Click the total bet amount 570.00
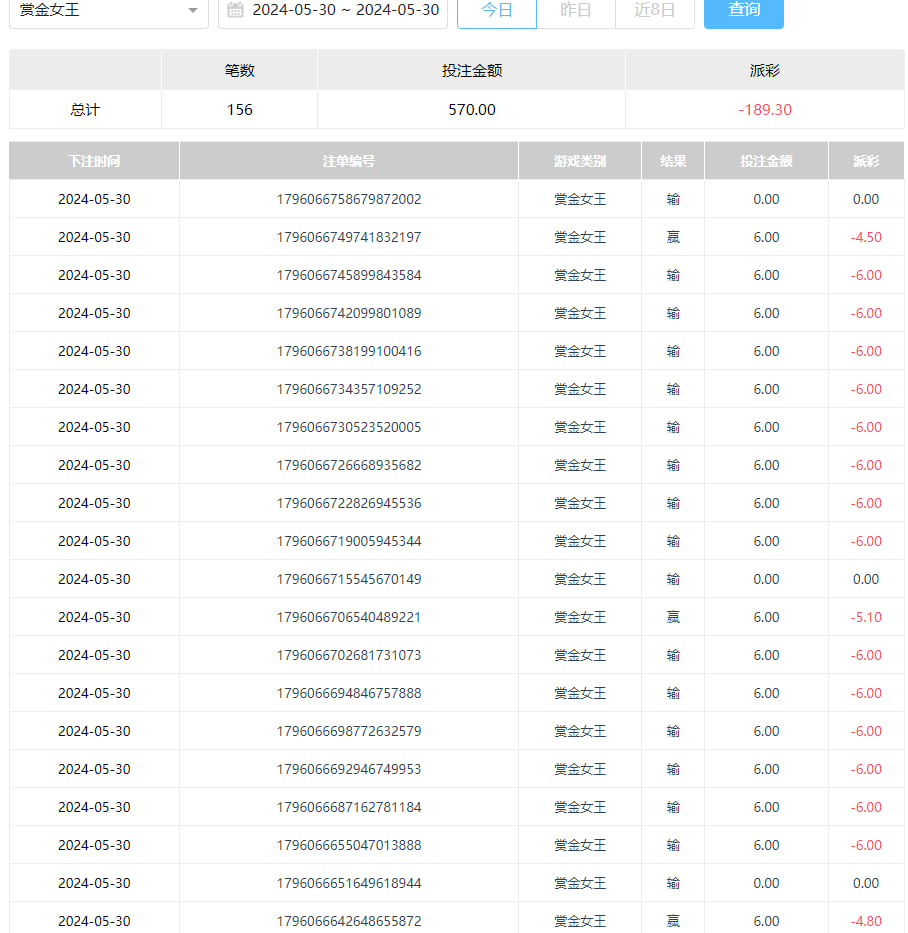The image size is (908, 933). tap(471, 110)
